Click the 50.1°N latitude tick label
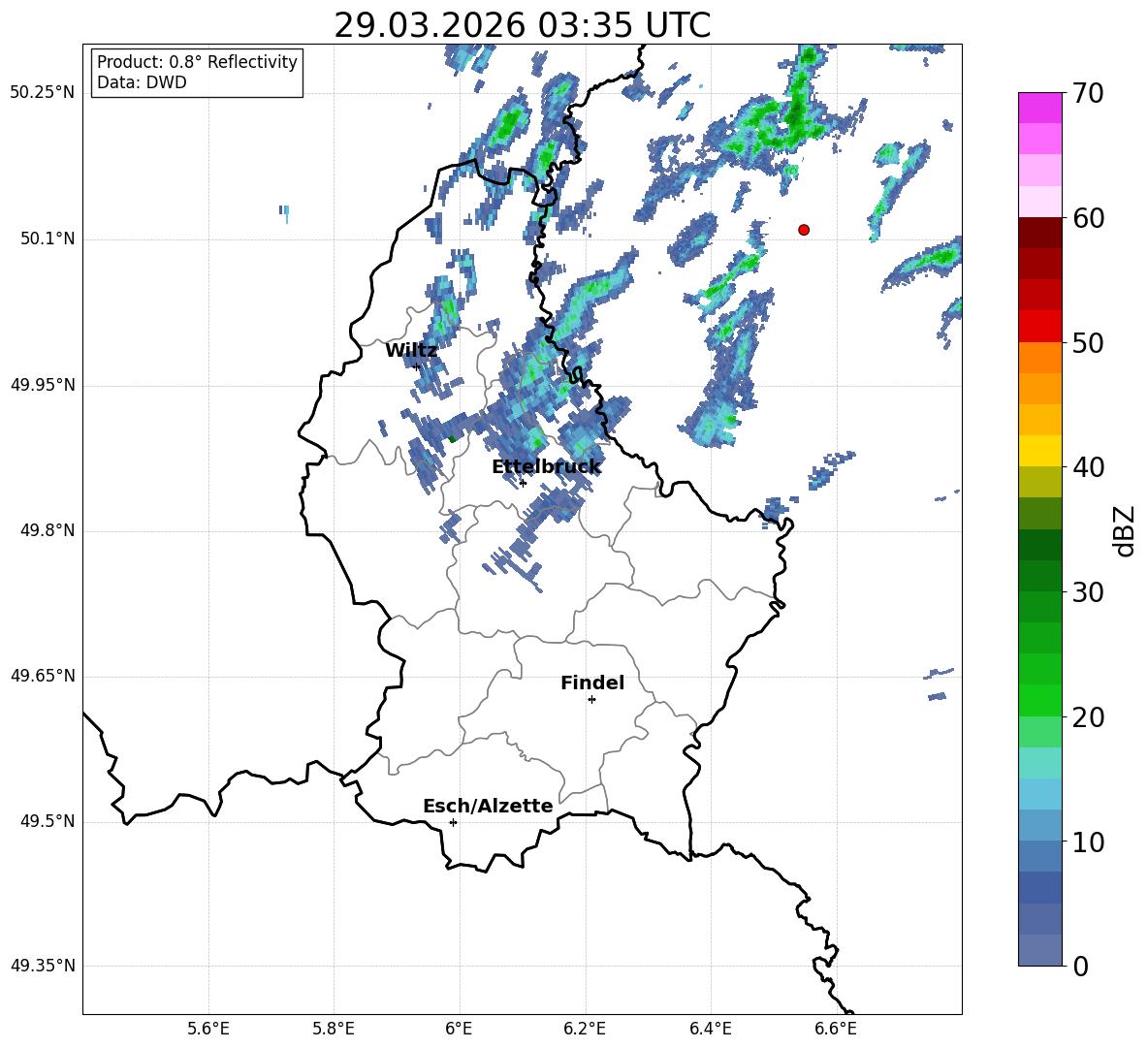 pos(48,239)
